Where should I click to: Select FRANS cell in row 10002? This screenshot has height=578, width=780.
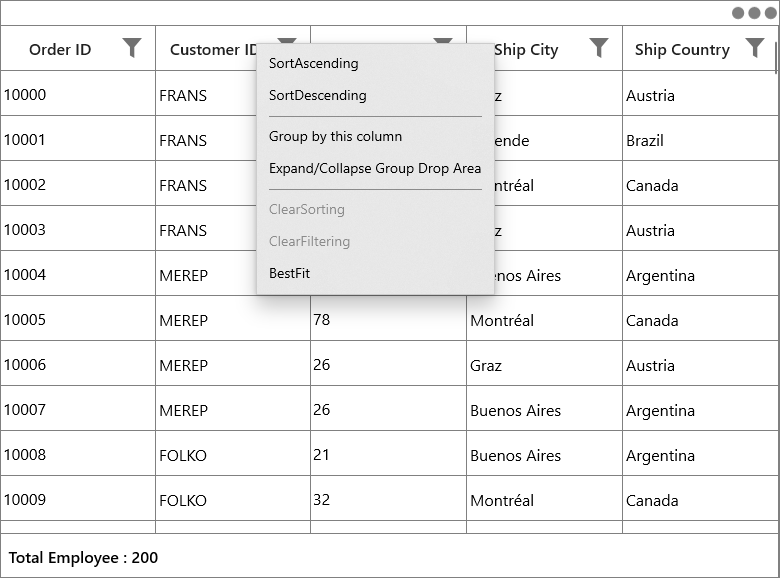click(206, 183)
